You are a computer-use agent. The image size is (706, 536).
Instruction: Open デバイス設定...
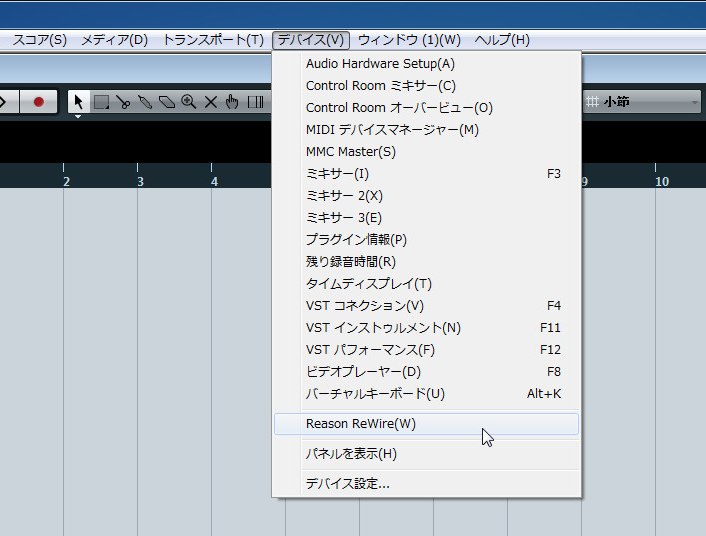[426, 484]
